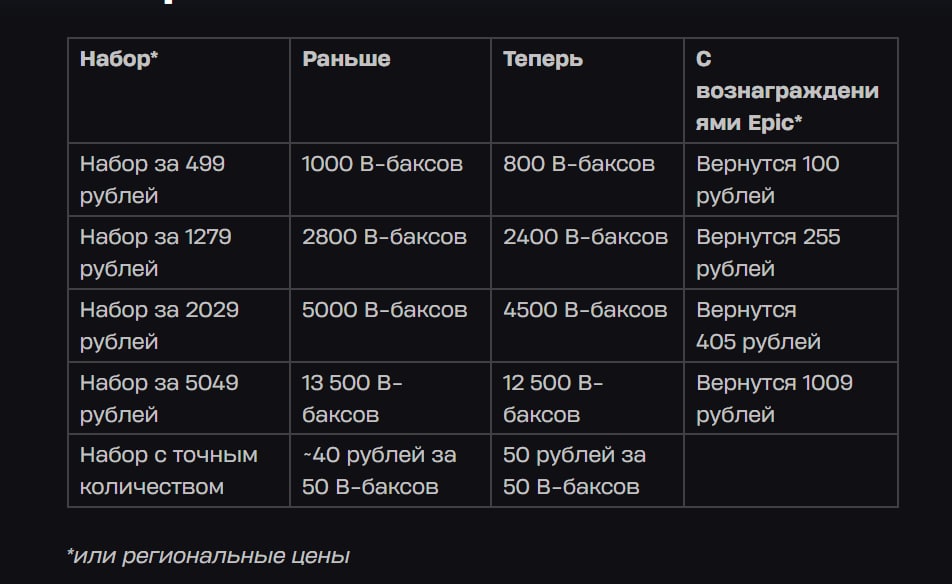Click the "13 500 В-баксов" cell
This screenshot has width=952, height=584.
pyautogui.click(x=352, y=398)
